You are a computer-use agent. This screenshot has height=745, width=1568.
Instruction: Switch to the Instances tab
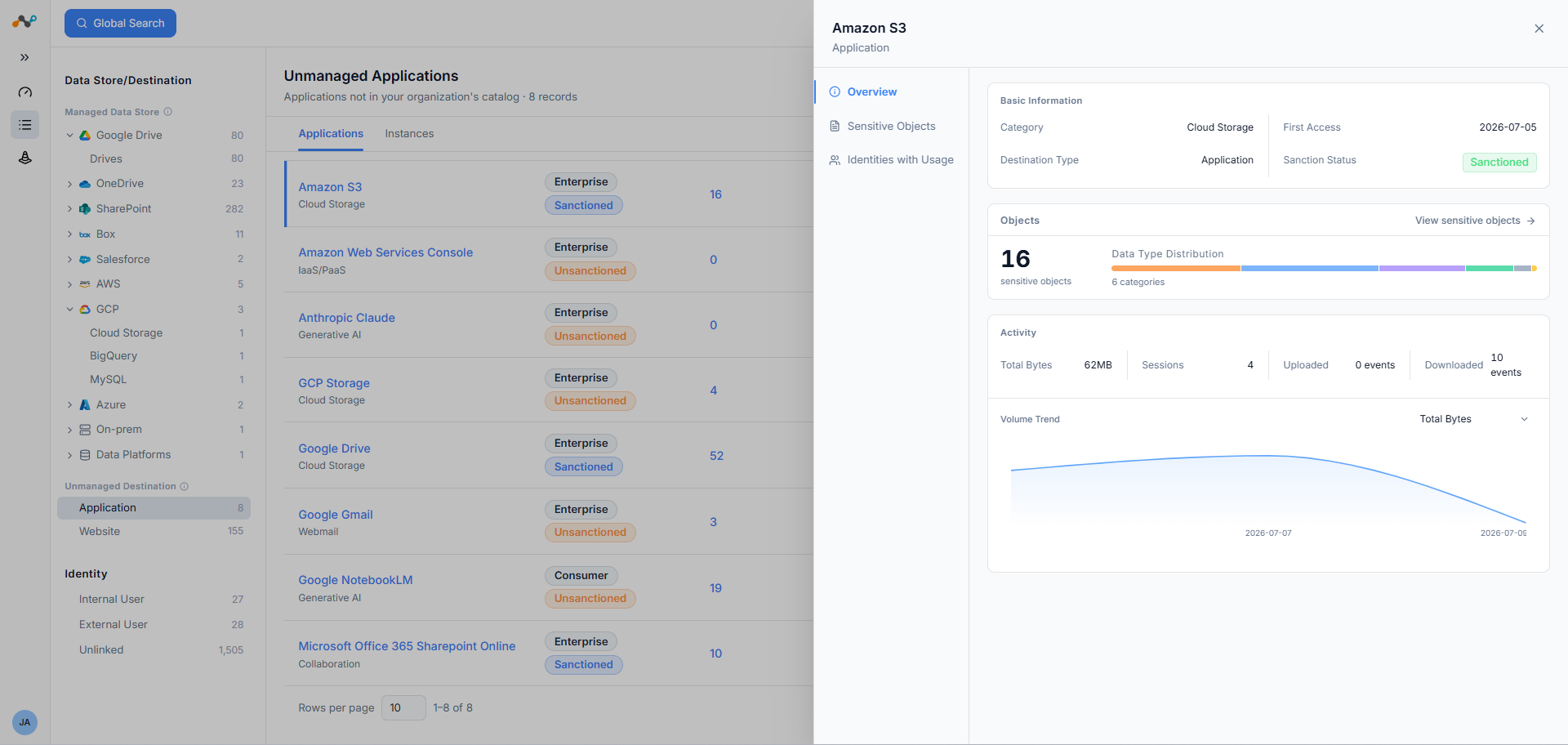pyautogui.click(x=409, y=134)
